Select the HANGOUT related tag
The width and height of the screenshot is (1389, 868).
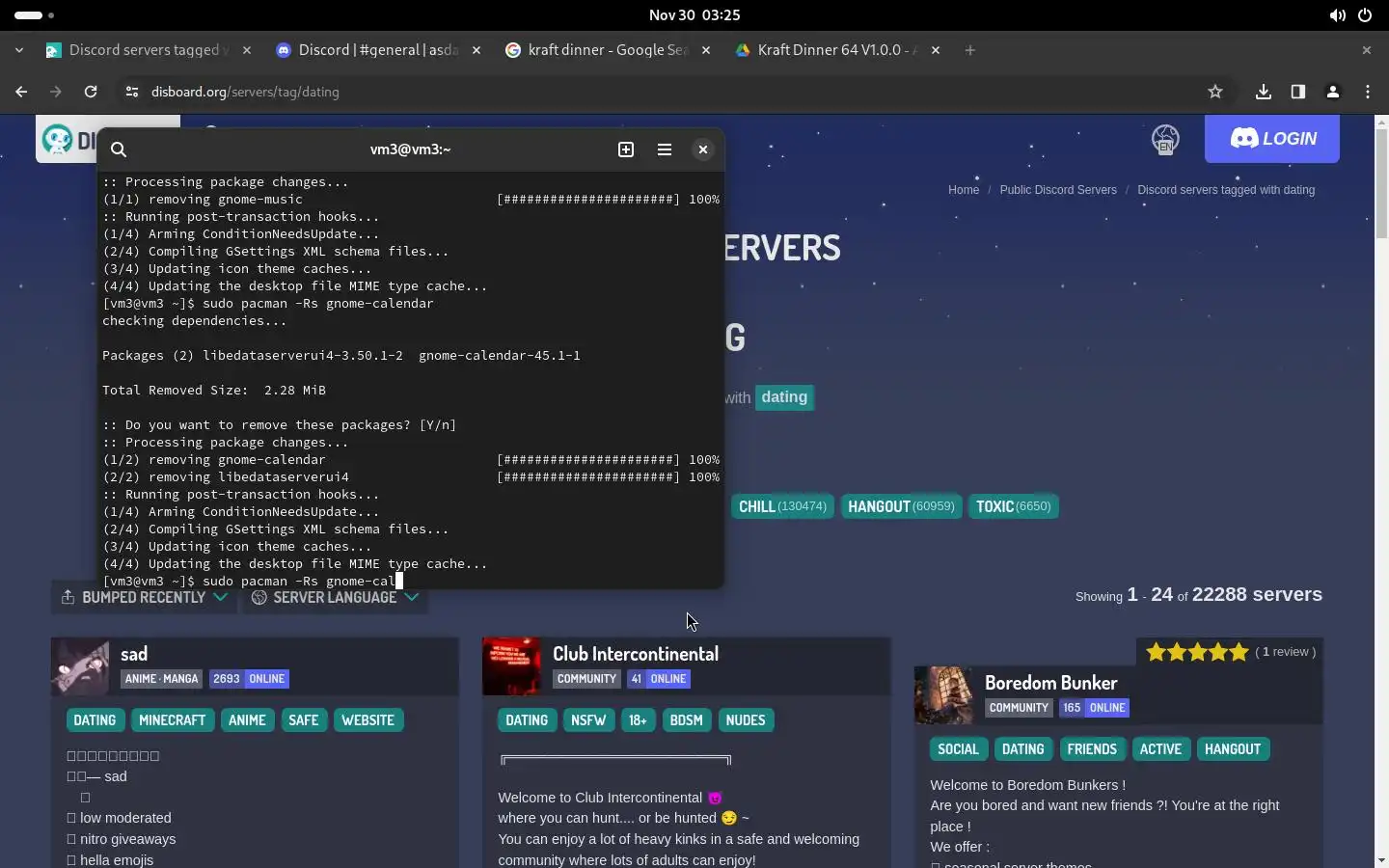pyautogui.click(x=901, y=506)
